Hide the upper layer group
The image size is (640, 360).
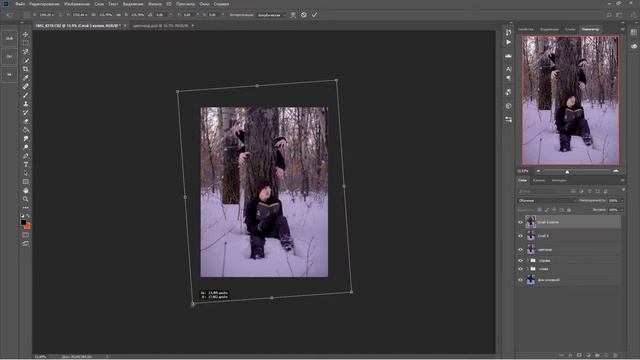pos(520,260)
